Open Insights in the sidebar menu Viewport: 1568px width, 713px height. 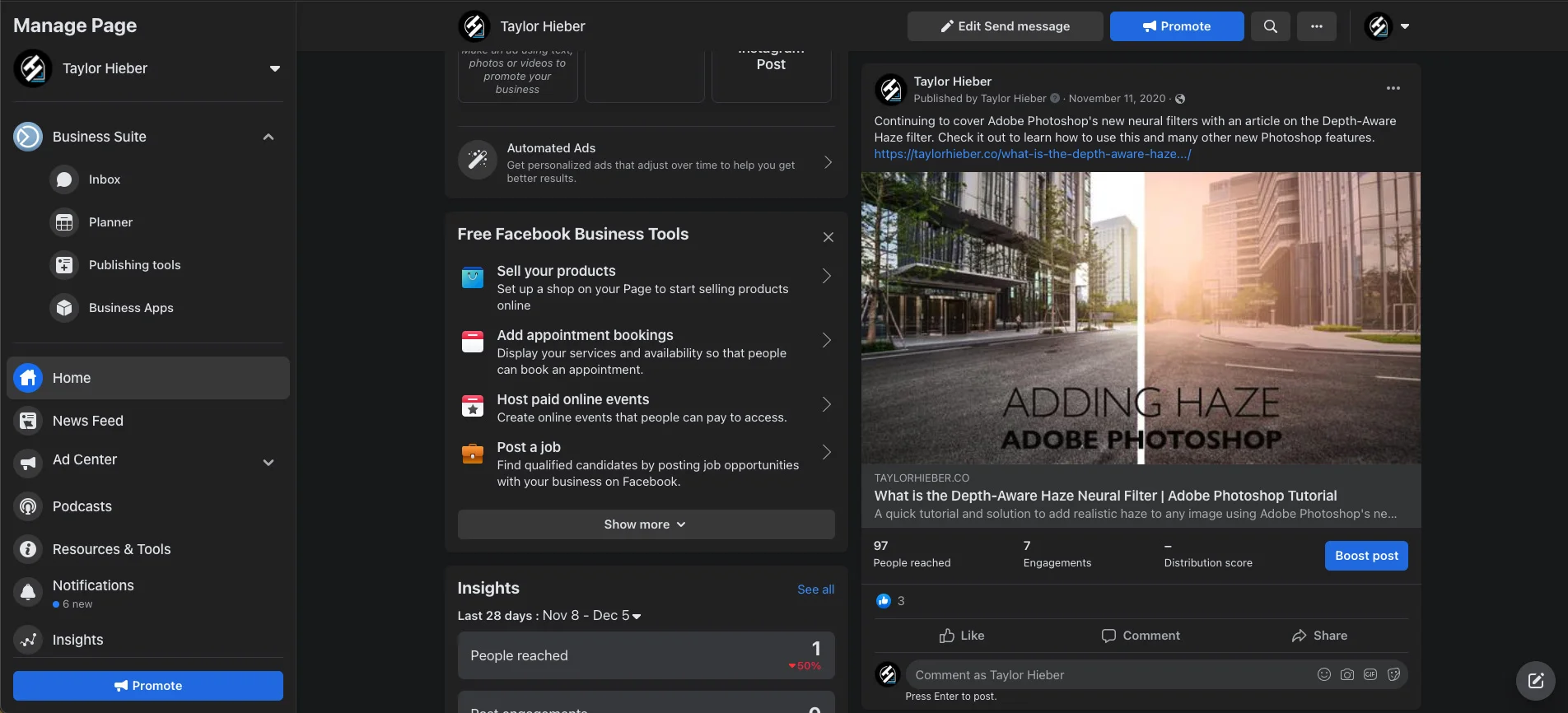(x=148, y=640)
